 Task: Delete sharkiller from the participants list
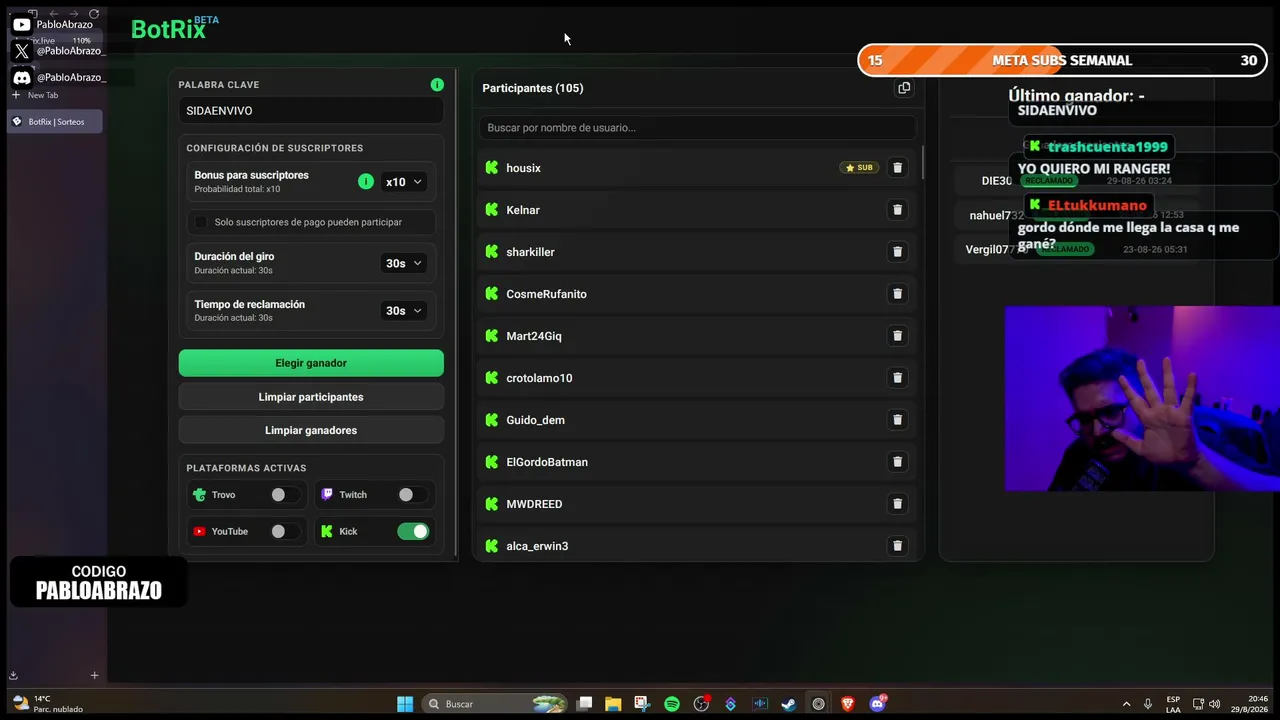pos(897,252)
